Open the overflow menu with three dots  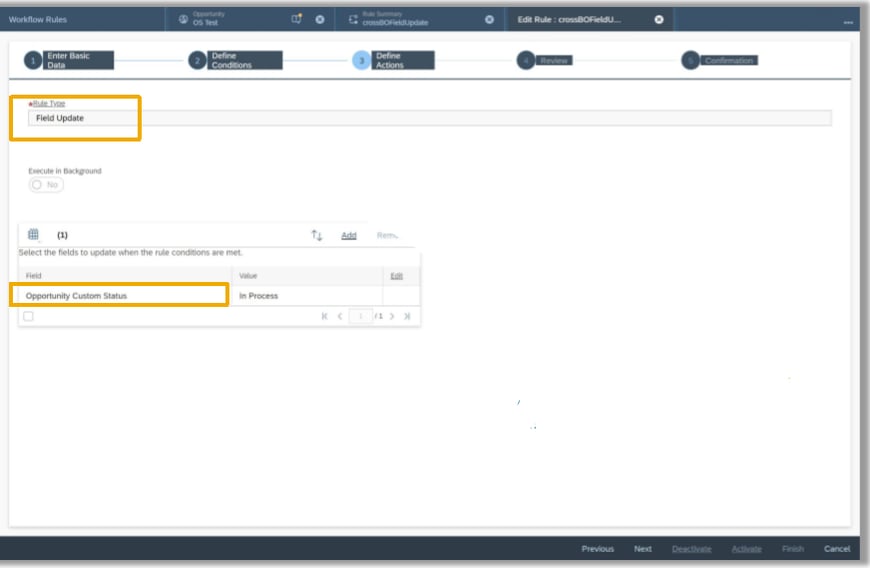848,22
